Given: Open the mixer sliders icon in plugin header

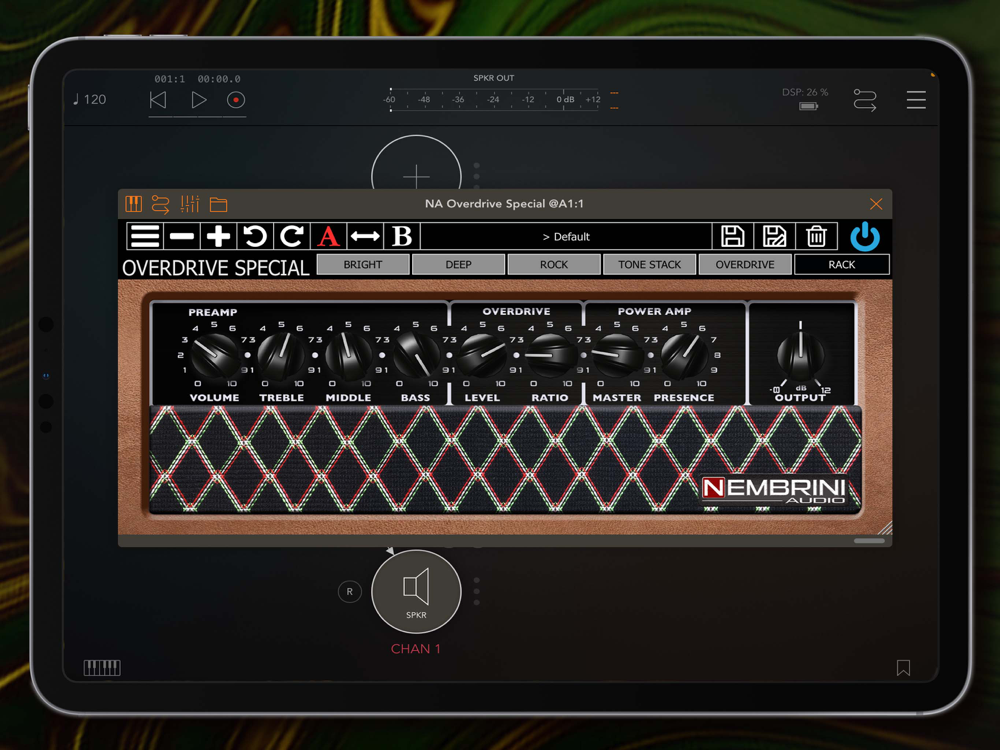Looking at the screenshot, I should 190,204.
